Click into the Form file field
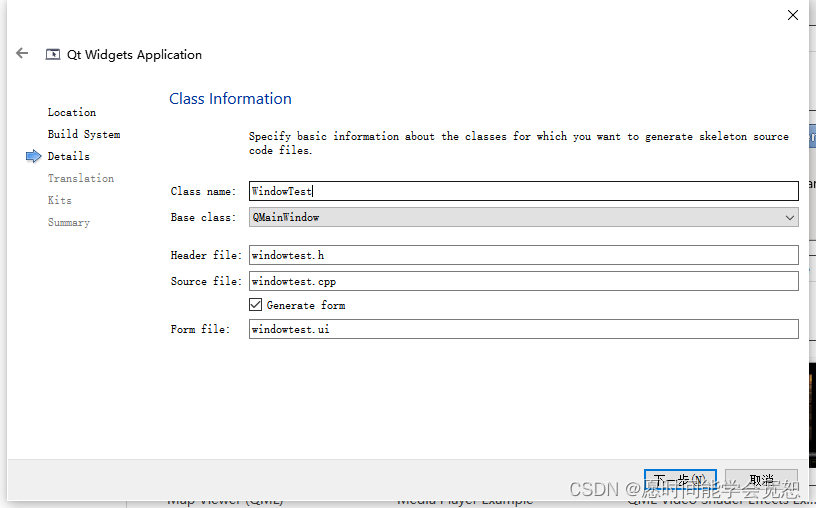This screenshot has width=816, height=508. pyautogui.click(x=524, y=329)
